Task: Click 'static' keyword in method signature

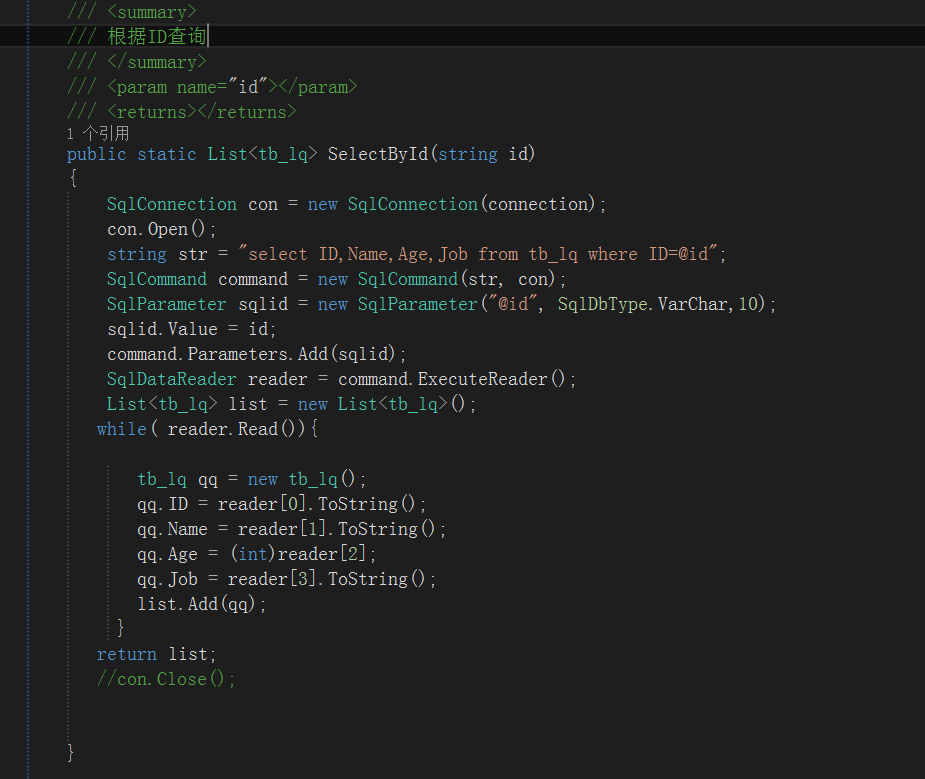Action: pos(166,155)
